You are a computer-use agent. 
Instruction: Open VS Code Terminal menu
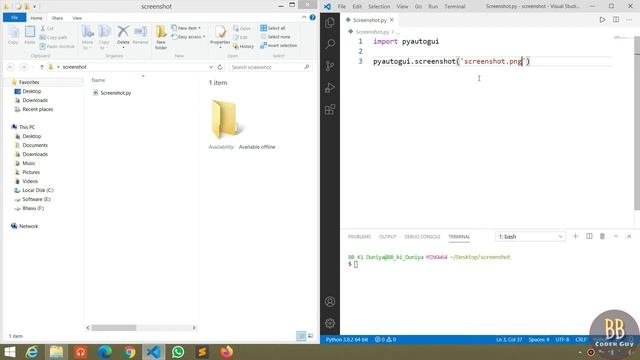[455, 7]
